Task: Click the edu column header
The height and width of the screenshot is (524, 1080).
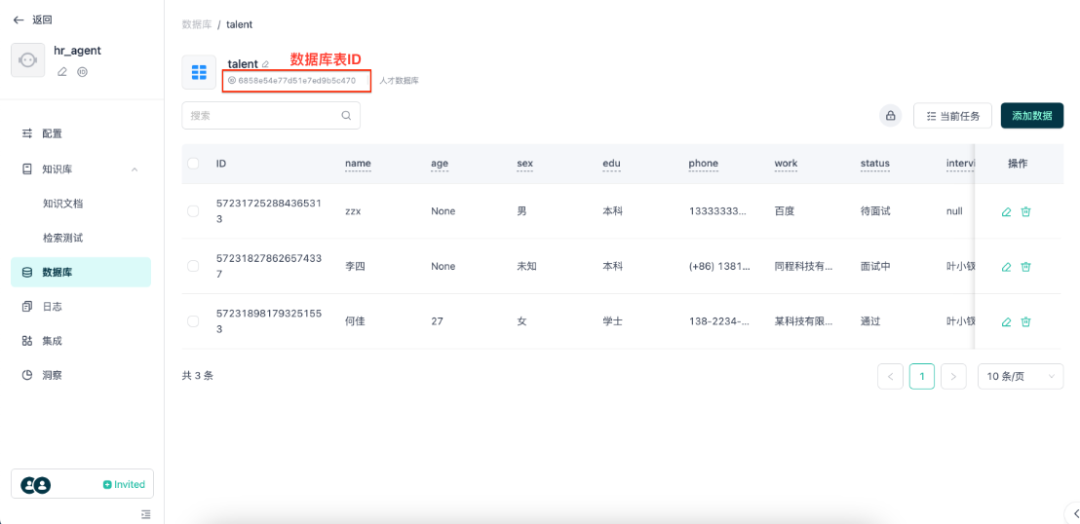Action: [x=612, y=164]
